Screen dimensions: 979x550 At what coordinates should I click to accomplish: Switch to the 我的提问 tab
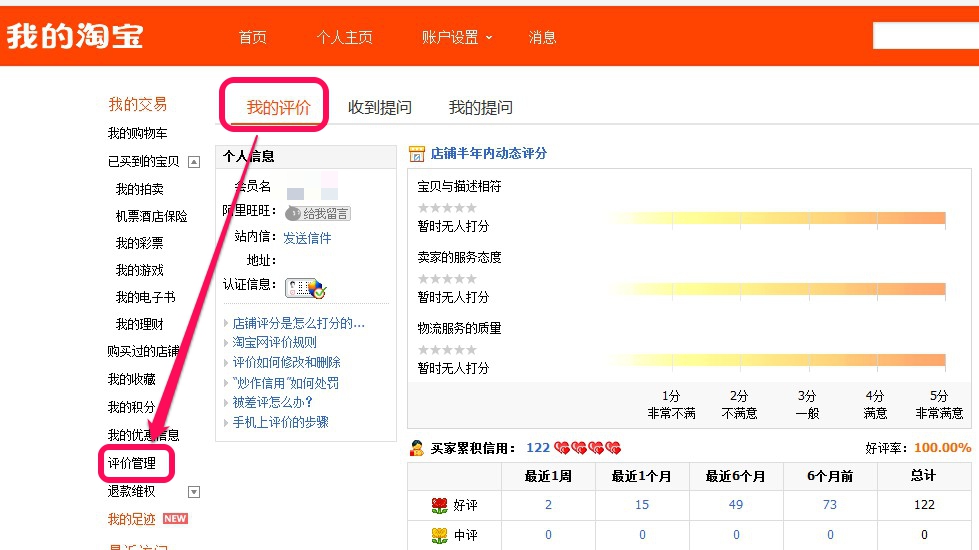[x=480, y=107]
